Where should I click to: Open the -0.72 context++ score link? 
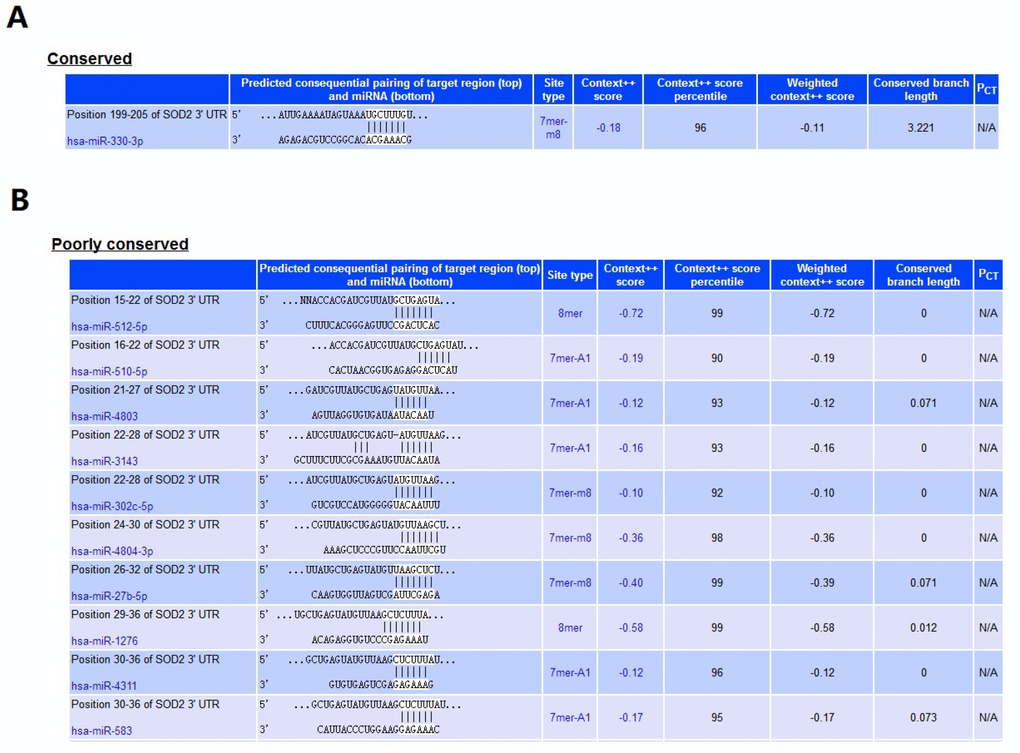pos(630,313)
